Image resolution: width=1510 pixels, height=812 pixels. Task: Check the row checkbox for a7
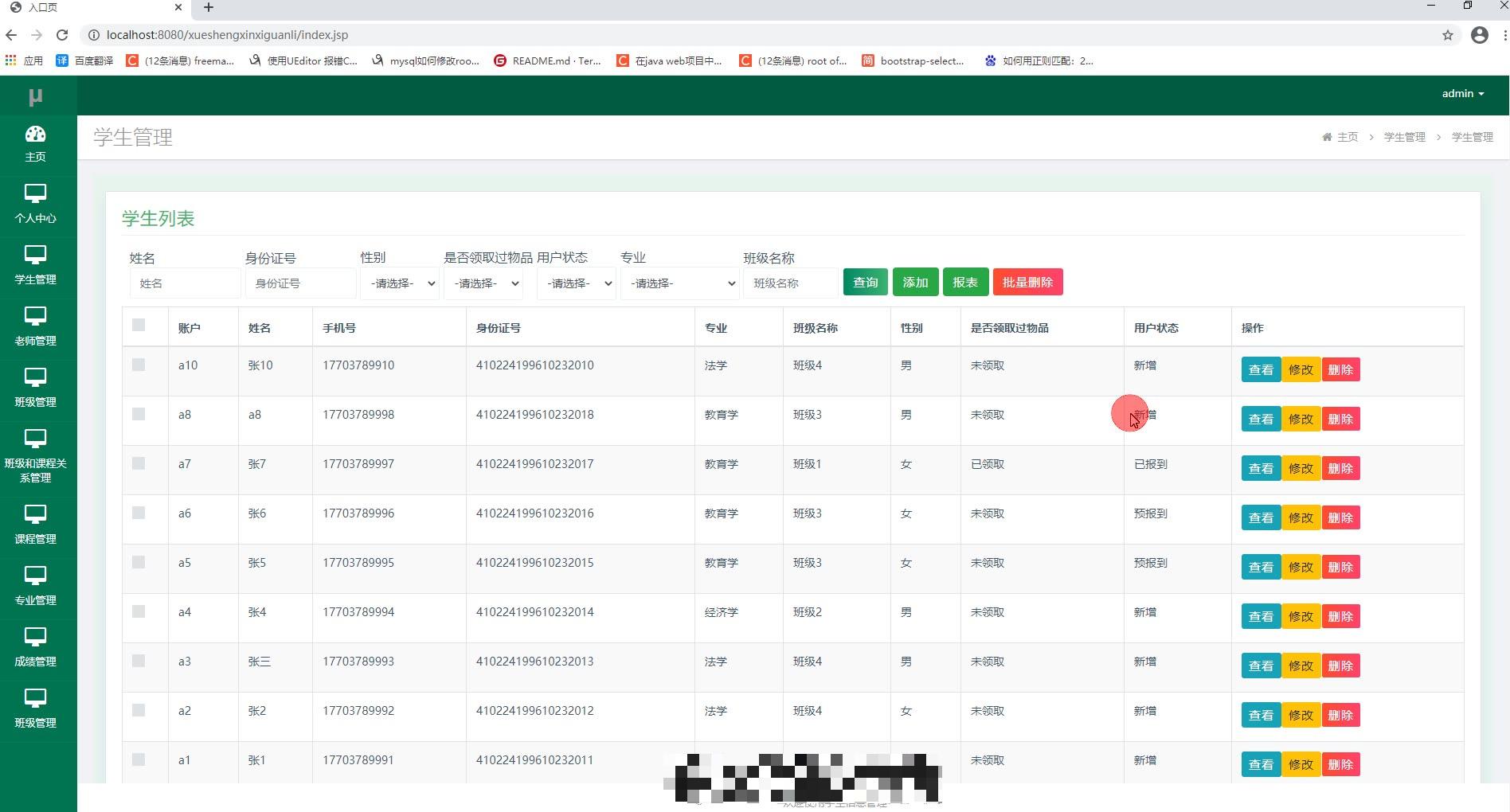[139, 463]
